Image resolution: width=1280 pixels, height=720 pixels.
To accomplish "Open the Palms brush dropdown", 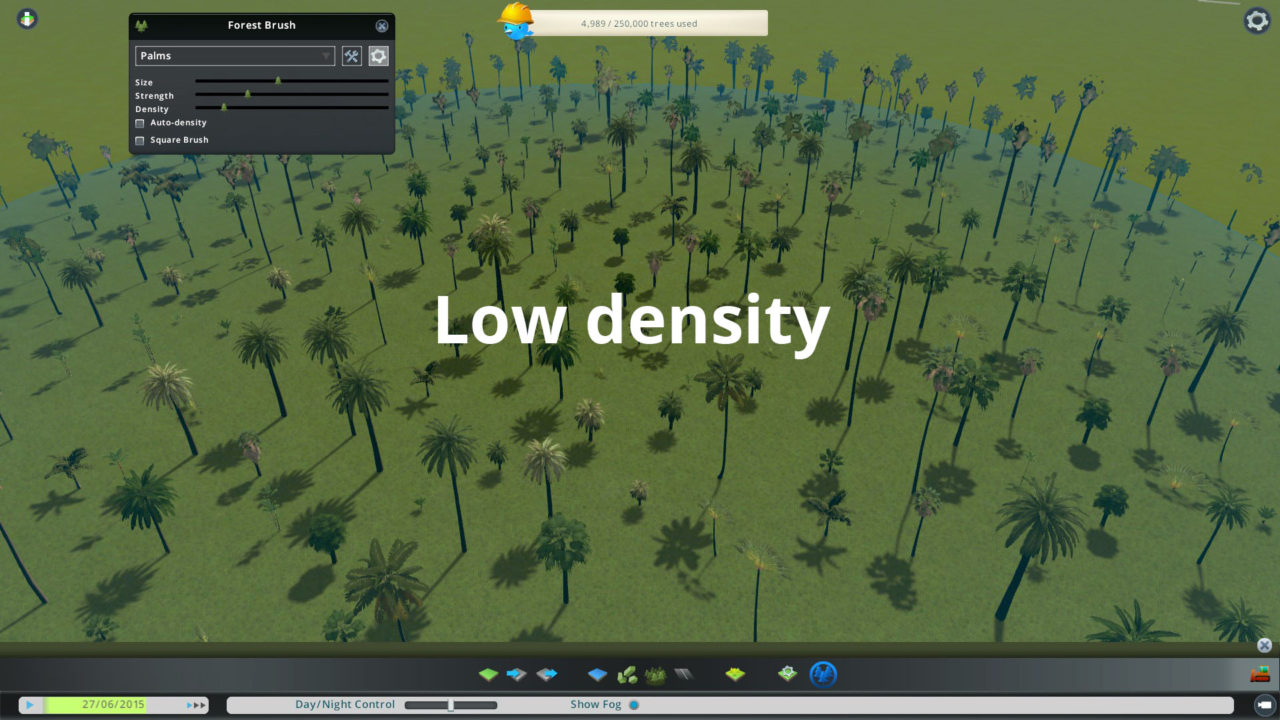I will coord(230,56).
